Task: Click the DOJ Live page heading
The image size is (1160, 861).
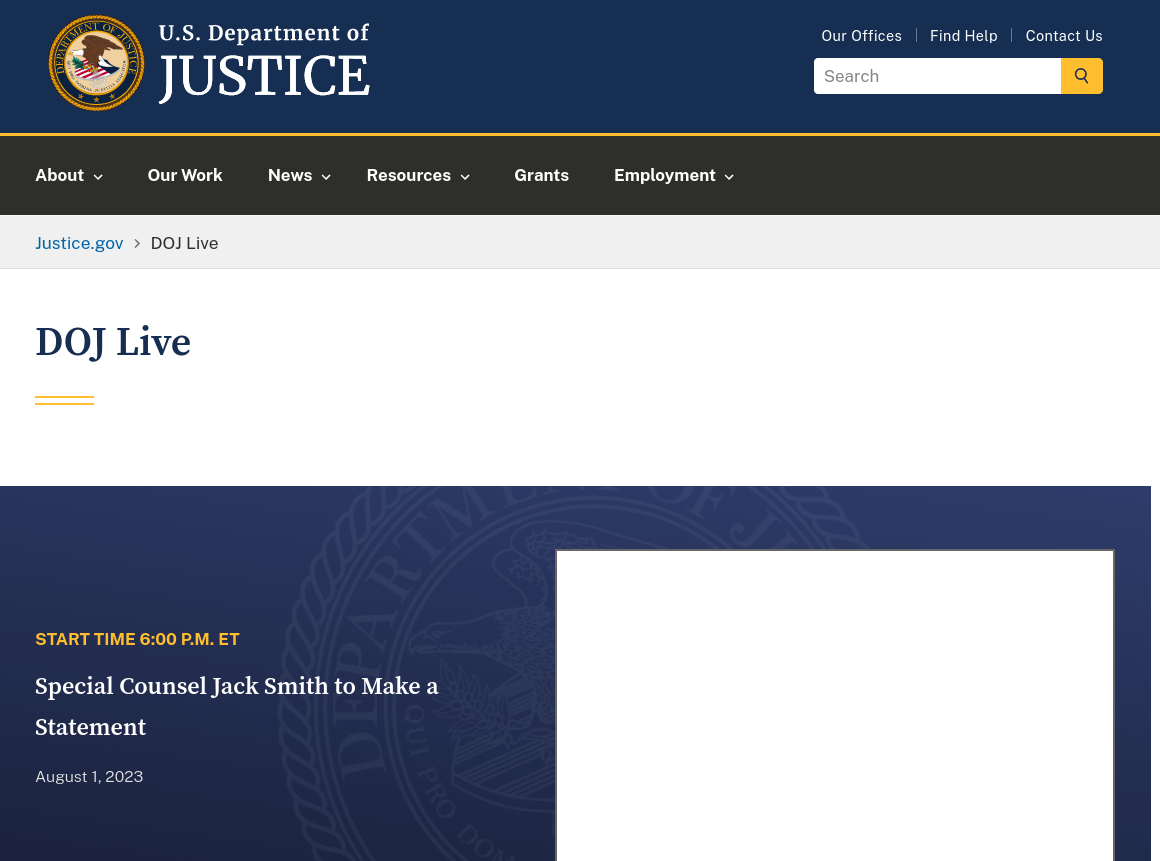Action: click(113, 342)
